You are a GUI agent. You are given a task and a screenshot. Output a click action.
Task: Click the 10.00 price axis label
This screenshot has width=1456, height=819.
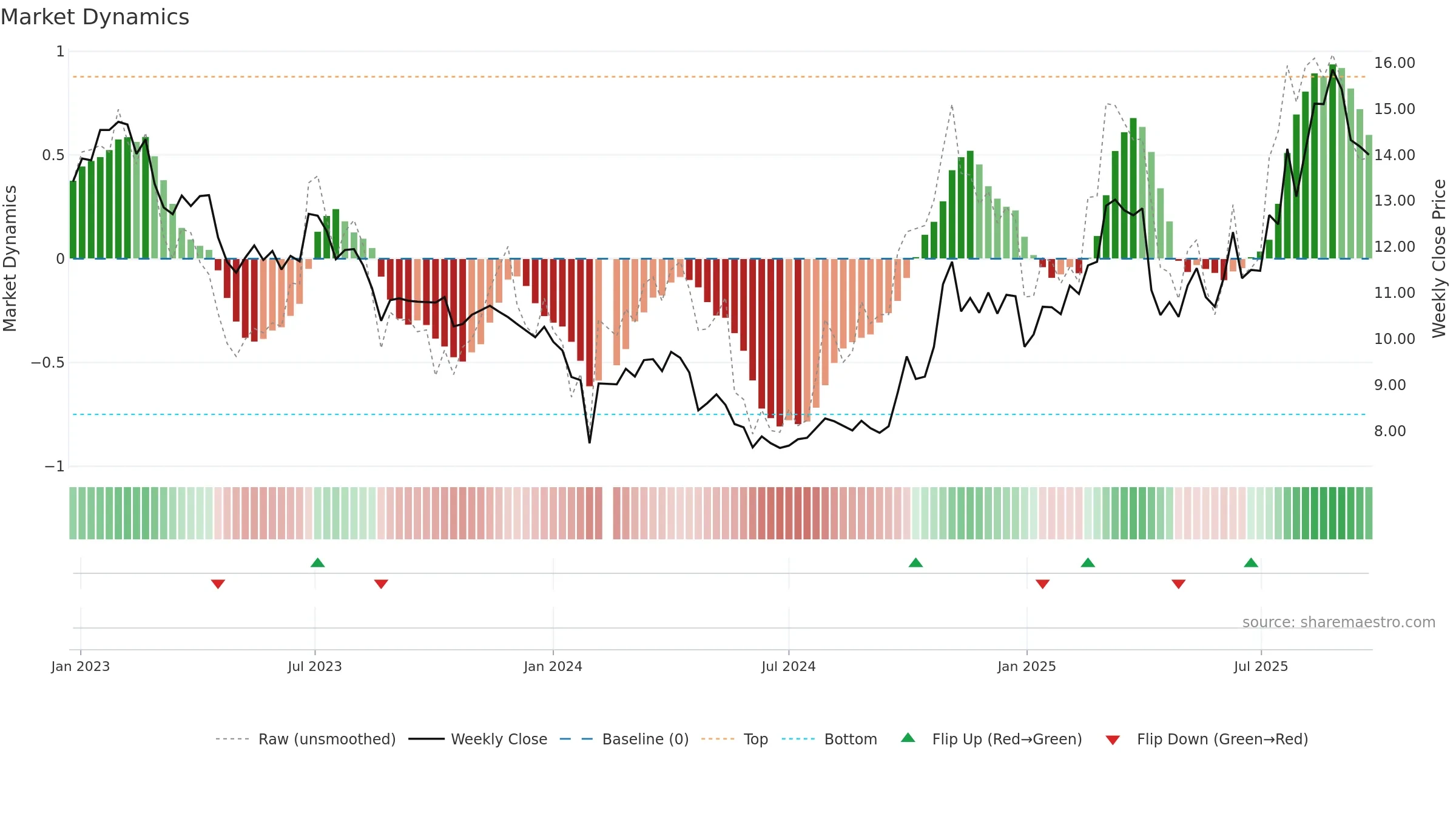point(1395,339)
